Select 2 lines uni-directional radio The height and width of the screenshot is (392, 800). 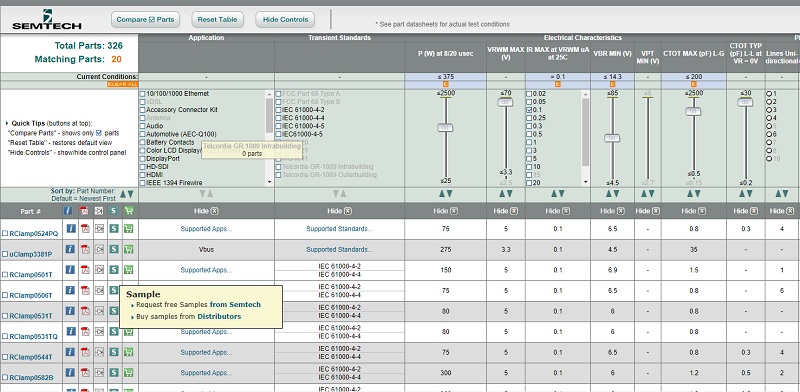769,102
